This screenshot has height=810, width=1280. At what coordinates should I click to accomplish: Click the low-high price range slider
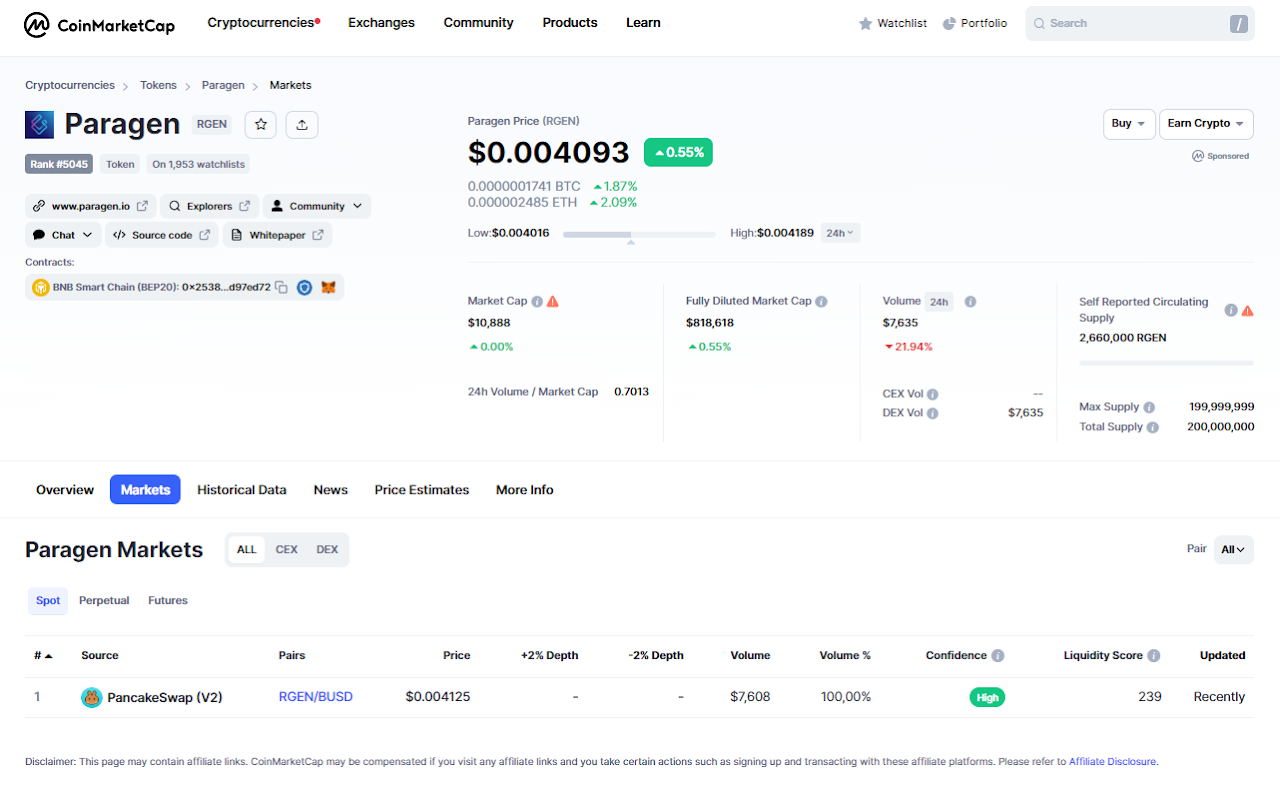[639, 235]
